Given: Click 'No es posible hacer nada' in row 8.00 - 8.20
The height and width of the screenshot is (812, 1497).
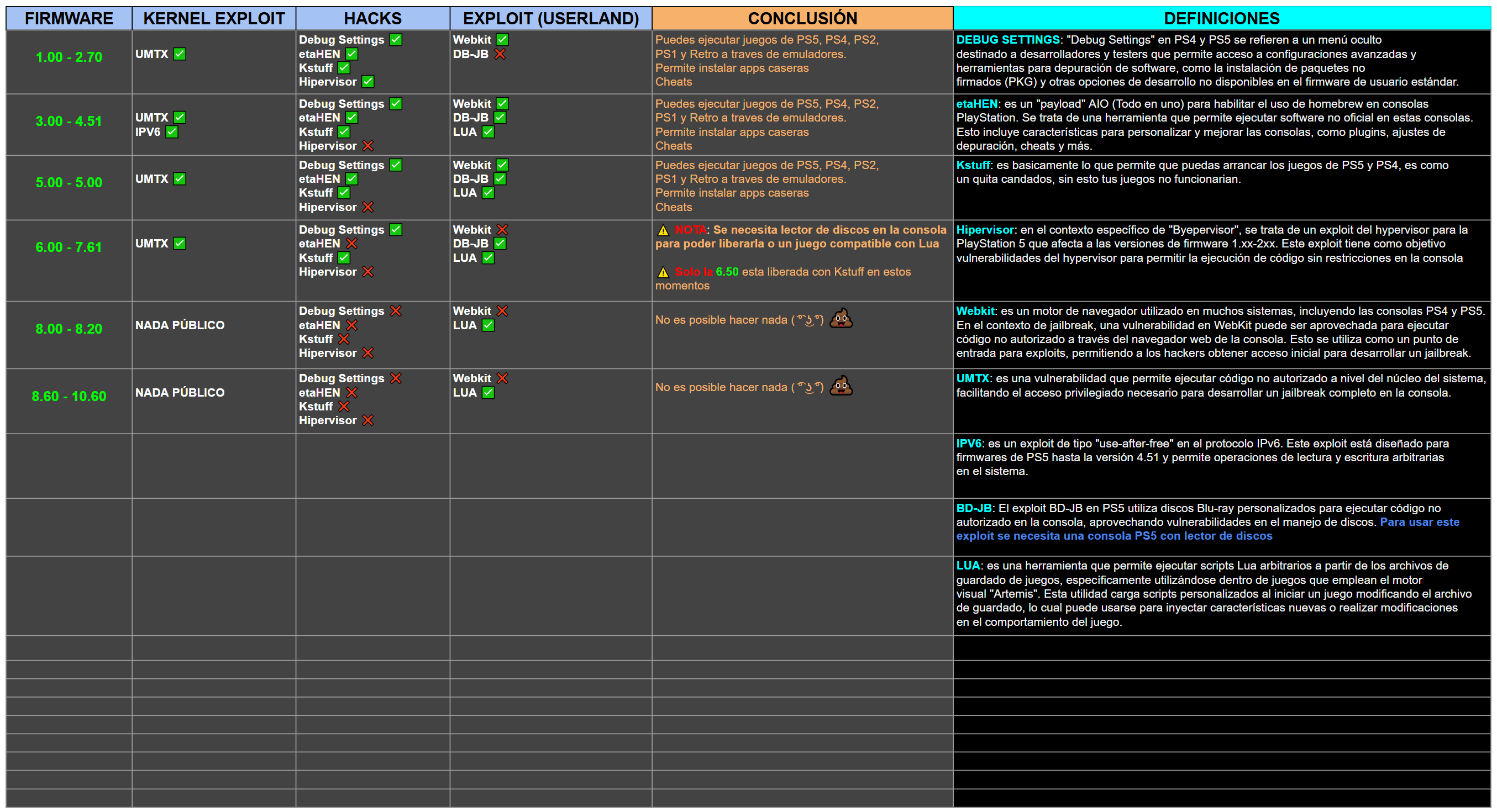Looking at the screenshot, I should (721, 320).
